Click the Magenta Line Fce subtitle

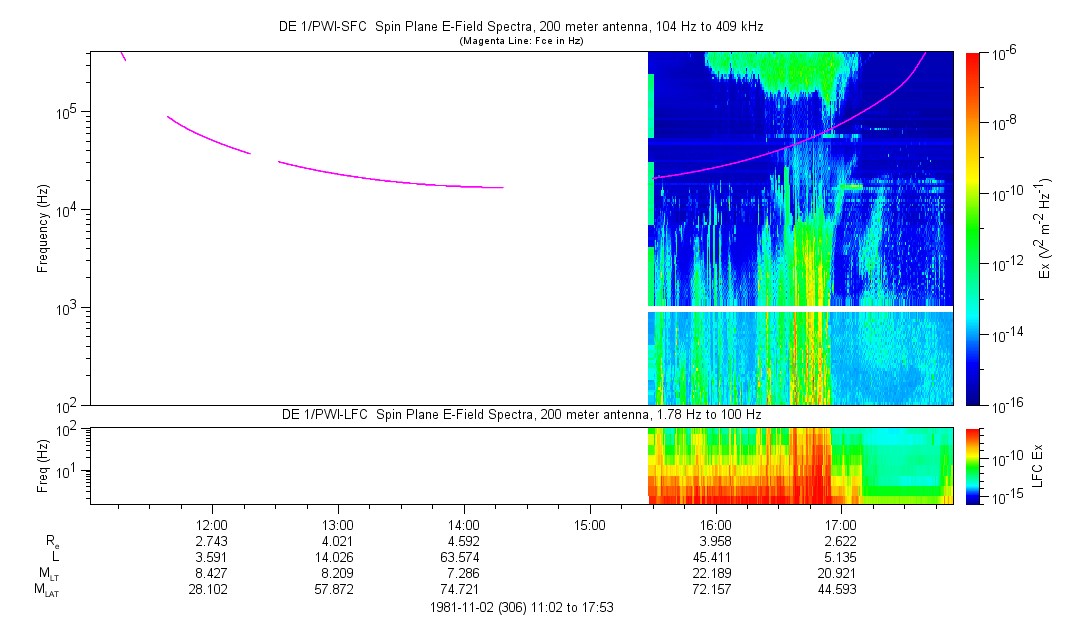520,42
